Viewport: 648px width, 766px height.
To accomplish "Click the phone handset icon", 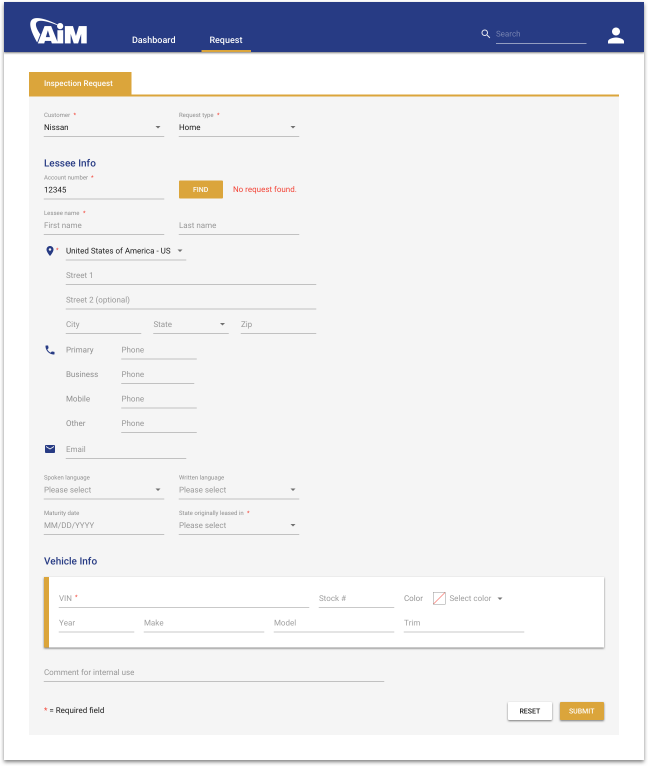I will [x=50, y=350].
